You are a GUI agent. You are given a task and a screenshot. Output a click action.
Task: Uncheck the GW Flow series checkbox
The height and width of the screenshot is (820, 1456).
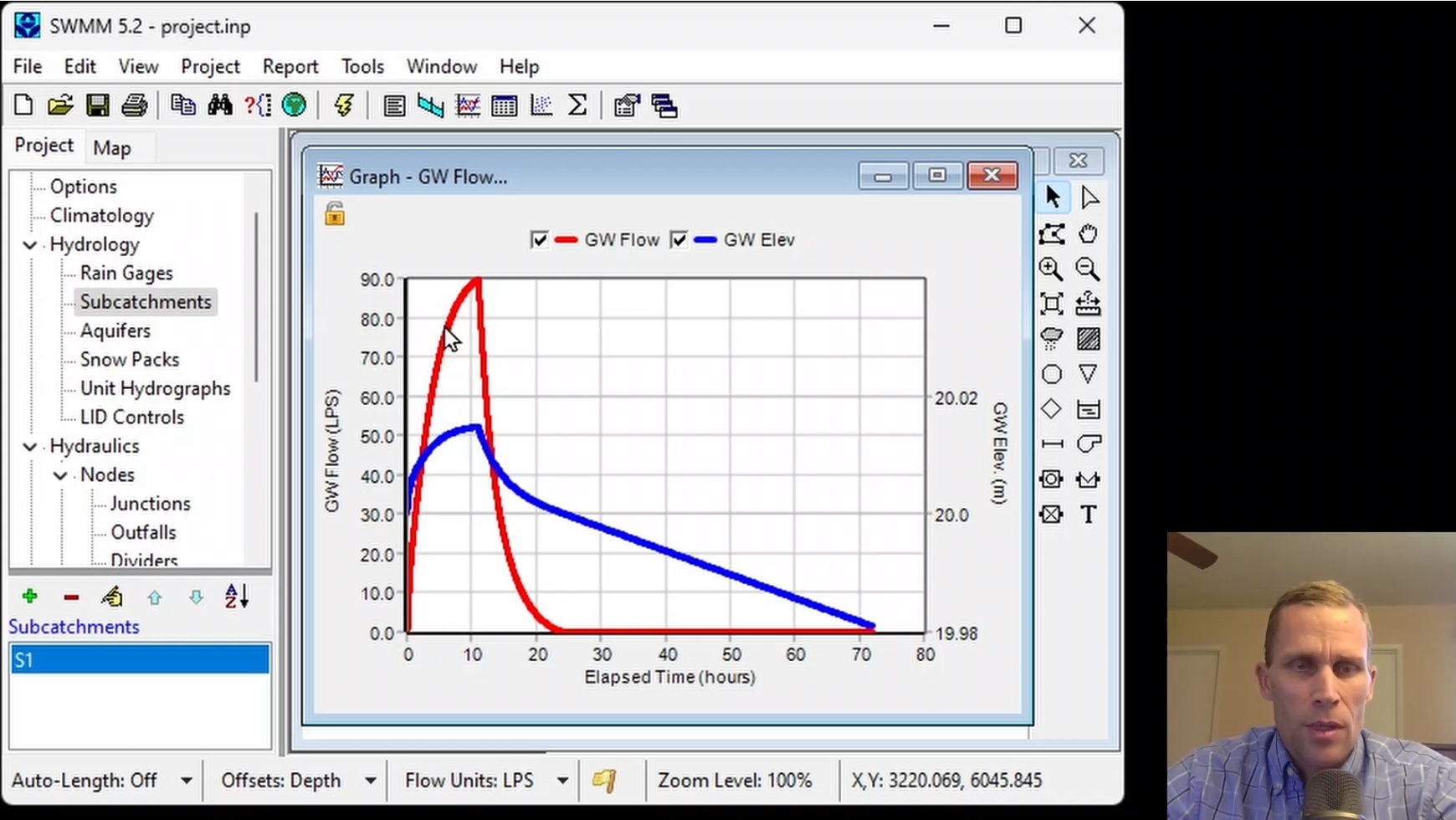click(539, 240)
